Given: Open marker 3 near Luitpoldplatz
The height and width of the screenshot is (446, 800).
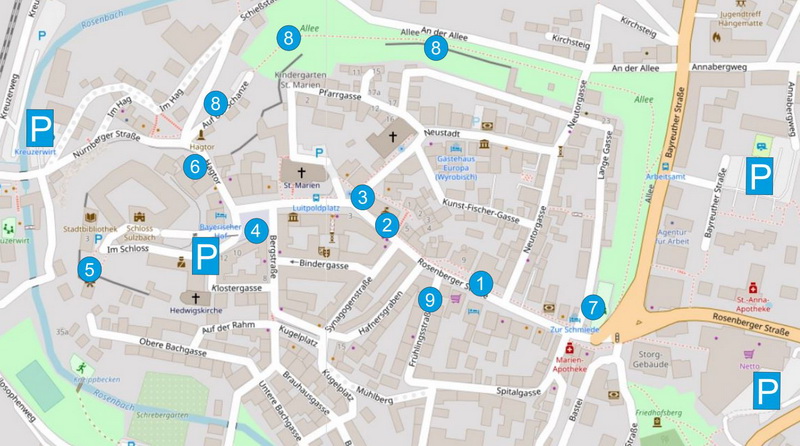Looking at the screenshot, I should coord(363,197).
